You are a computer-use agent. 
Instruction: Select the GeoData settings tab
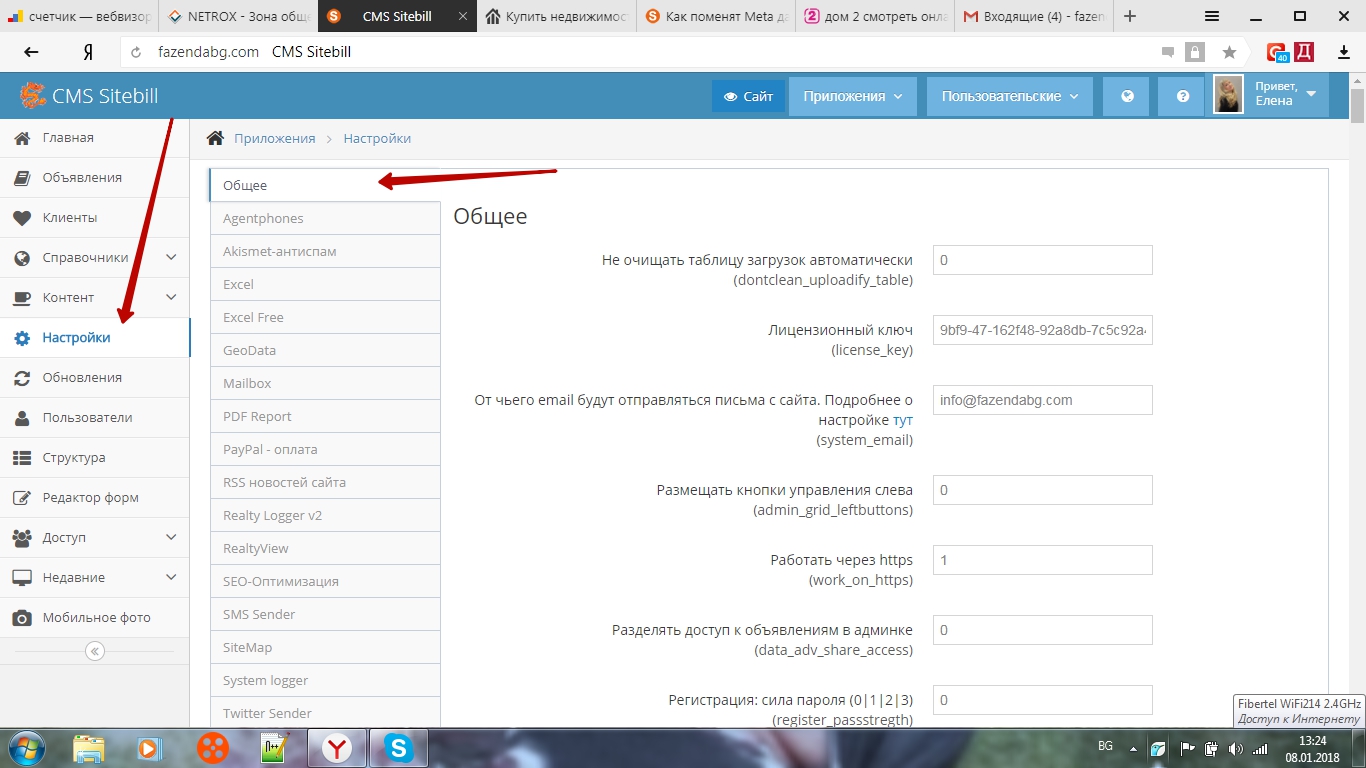coord(325,350)
